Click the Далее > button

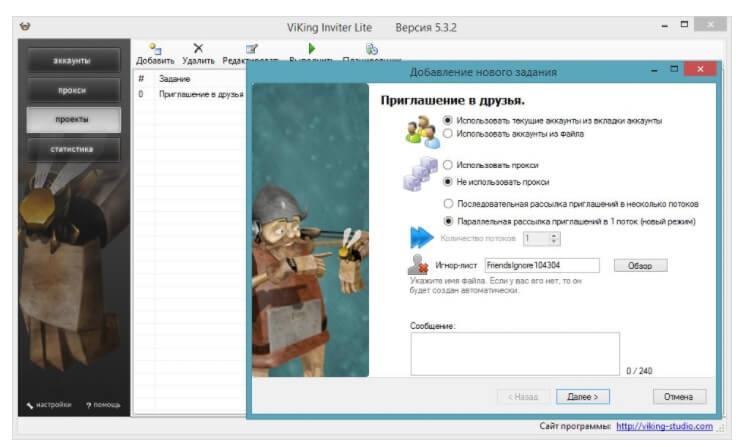coord(583,397)
